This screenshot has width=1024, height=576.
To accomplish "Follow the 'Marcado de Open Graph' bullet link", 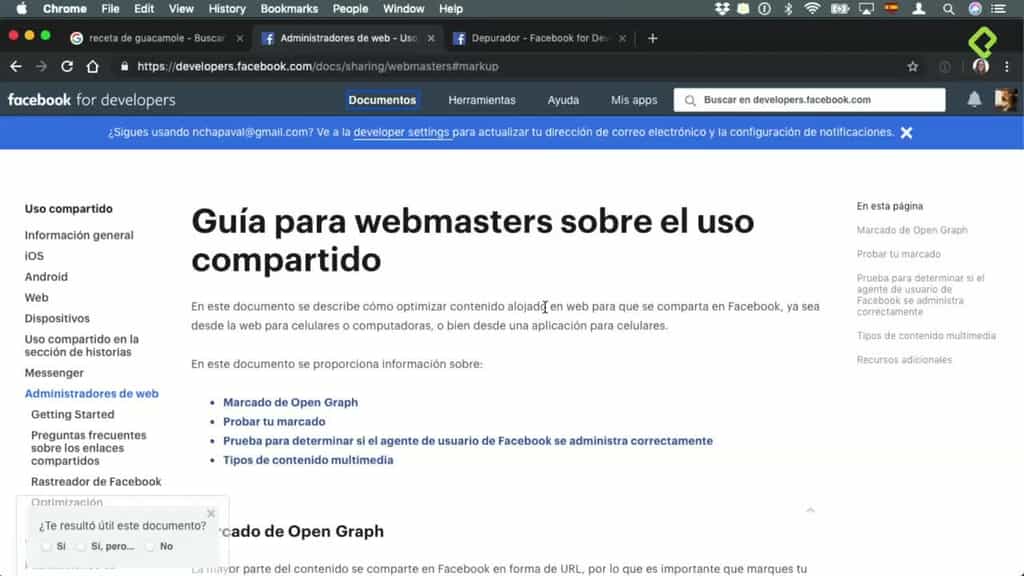I will click(291, 402).
